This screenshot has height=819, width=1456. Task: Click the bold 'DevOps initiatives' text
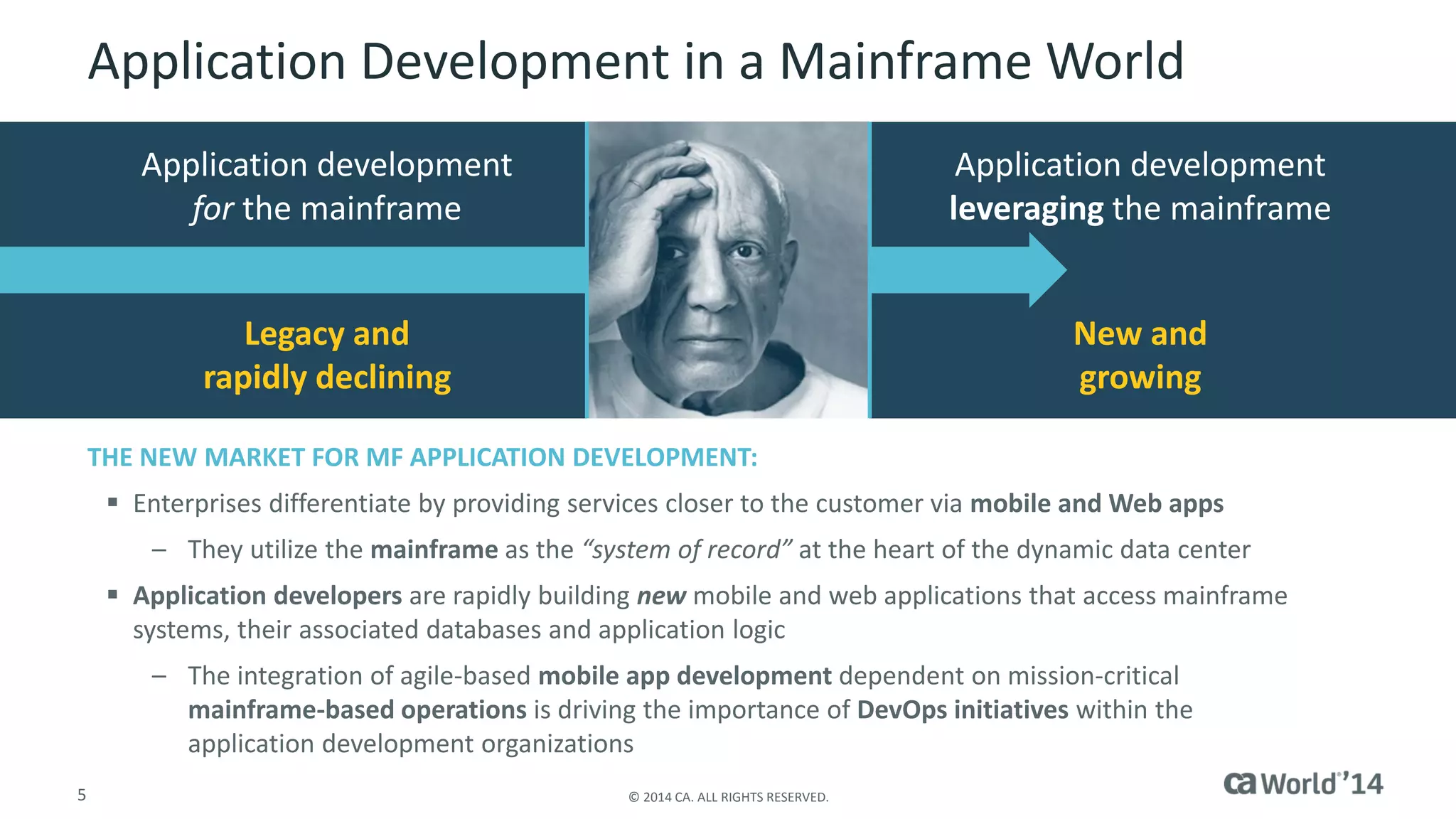coord(962,710)
